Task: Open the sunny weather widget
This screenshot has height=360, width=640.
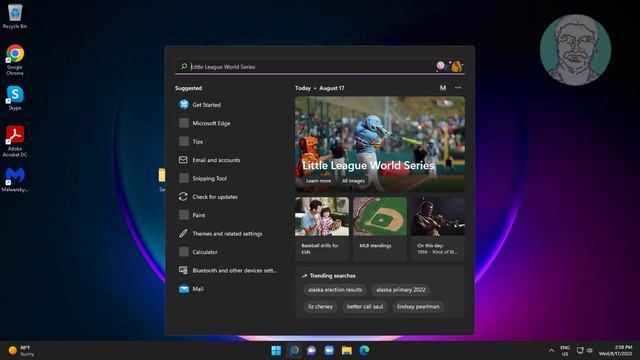Action: pyautogui.click(x=21, y=351)
